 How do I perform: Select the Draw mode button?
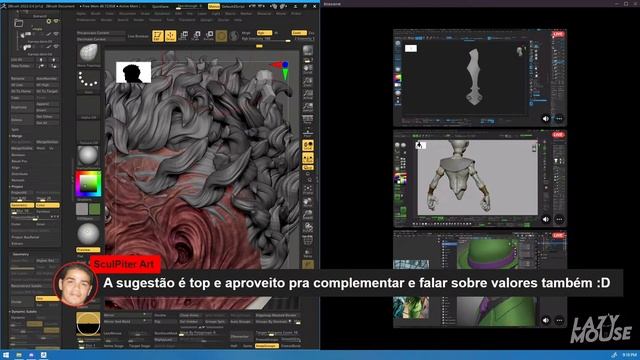(x=171, y=36)
